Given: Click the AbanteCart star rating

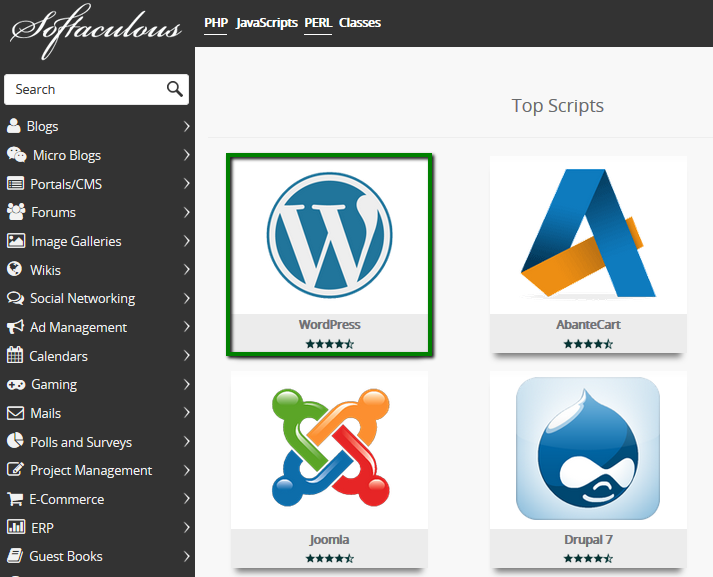Looking at the screenshot, I should click(588, 344).
